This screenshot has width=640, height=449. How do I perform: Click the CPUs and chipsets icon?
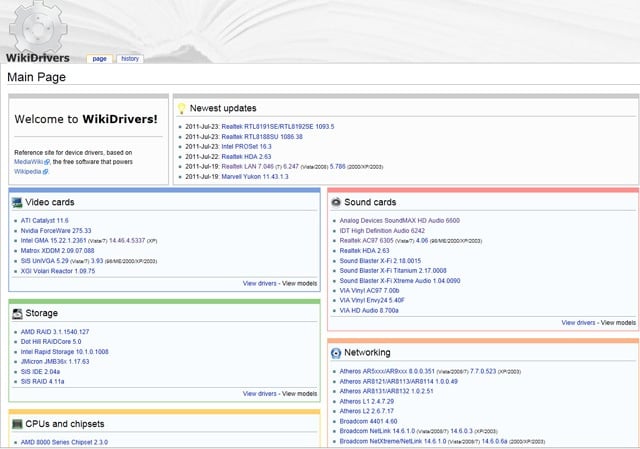17,423
